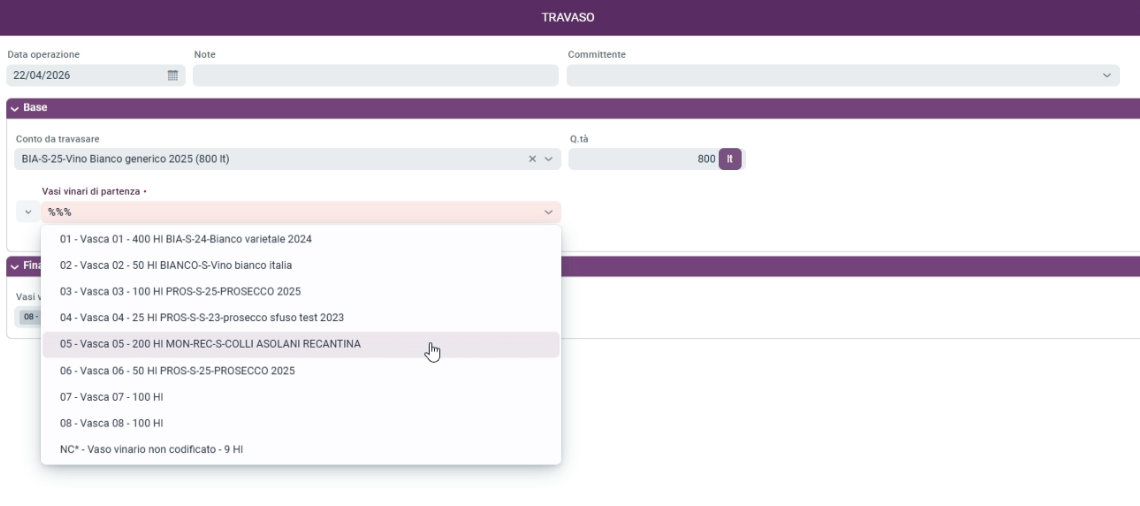
Task: Click the TRAVASO title header
Action: pos(568,17)
